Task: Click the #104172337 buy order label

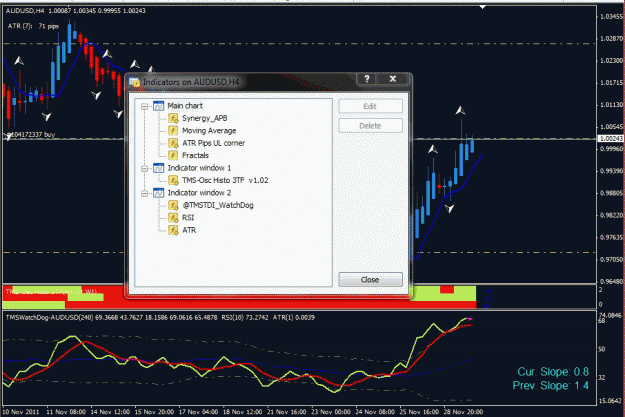Action: (30, 134)
